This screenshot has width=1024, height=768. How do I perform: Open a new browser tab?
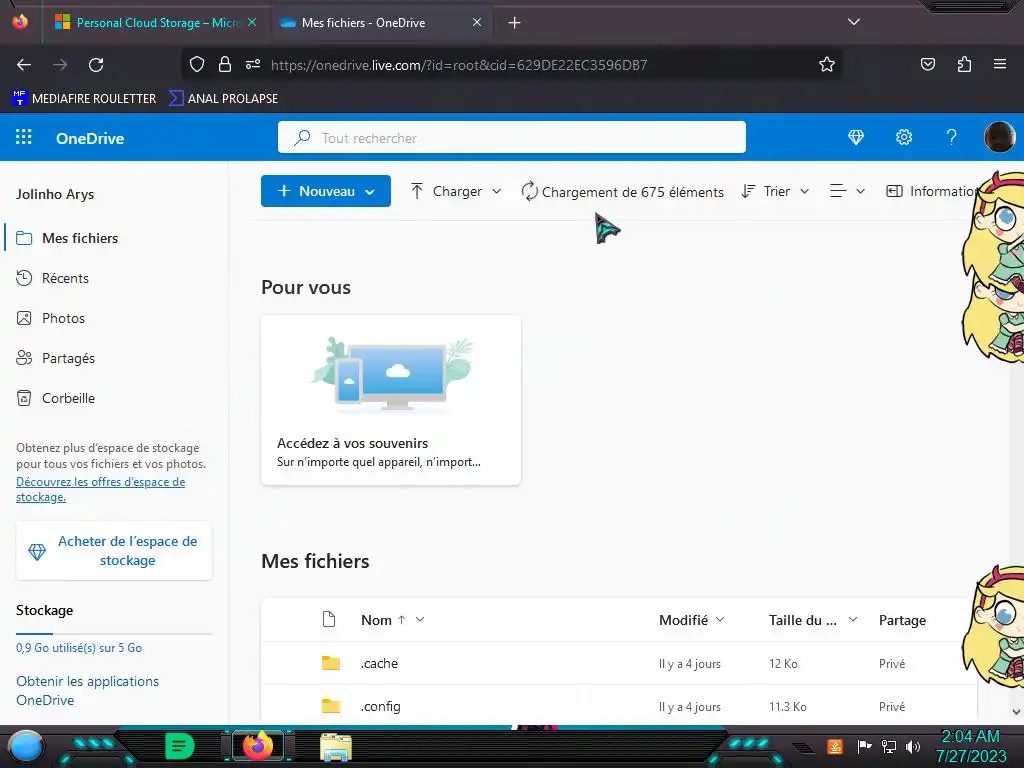pos(515,23)
